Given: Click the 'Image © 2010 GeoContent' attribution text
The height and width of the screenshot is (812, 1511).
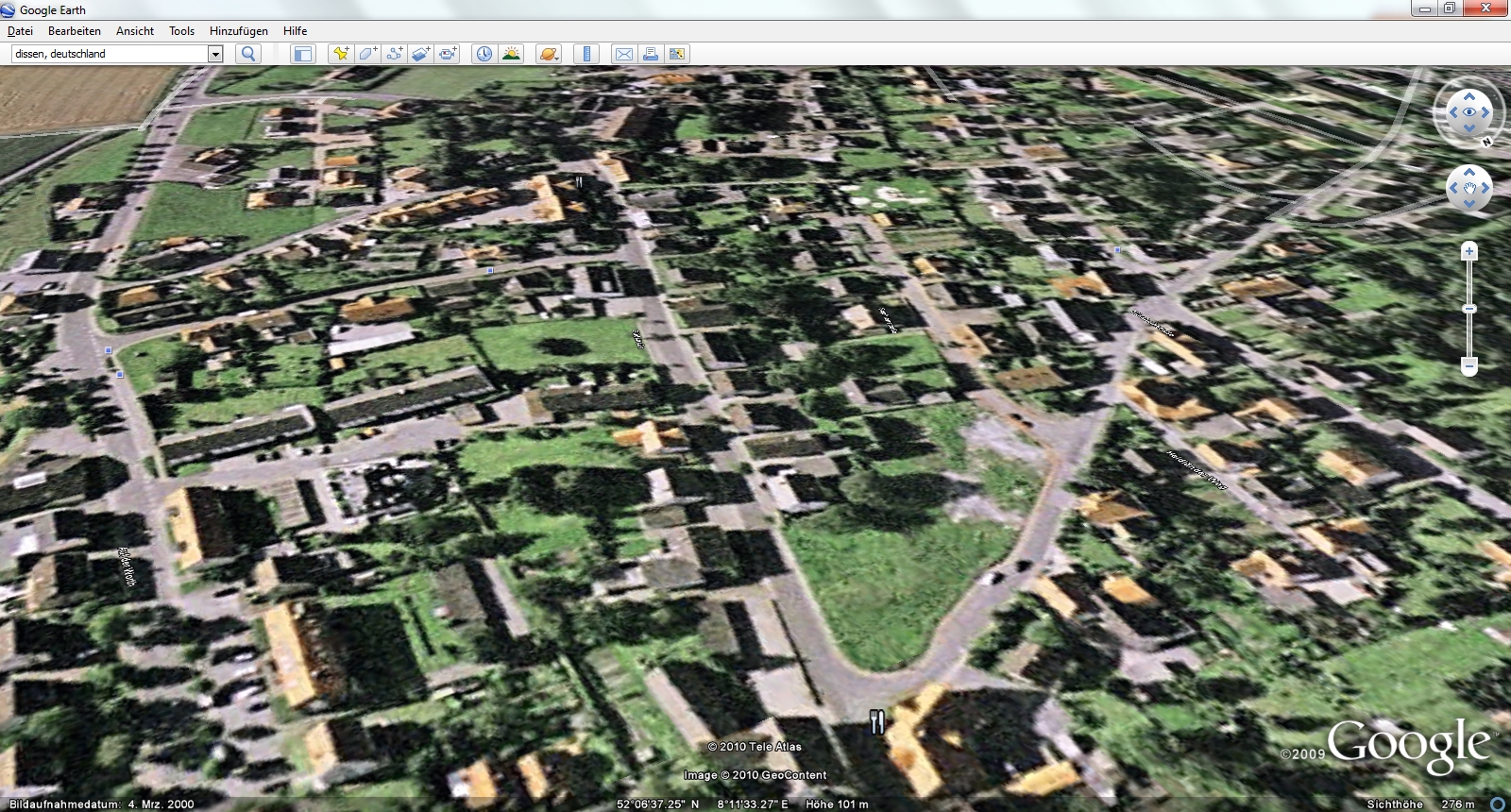Looking at the screenshot, I should [x=755, y=775].
